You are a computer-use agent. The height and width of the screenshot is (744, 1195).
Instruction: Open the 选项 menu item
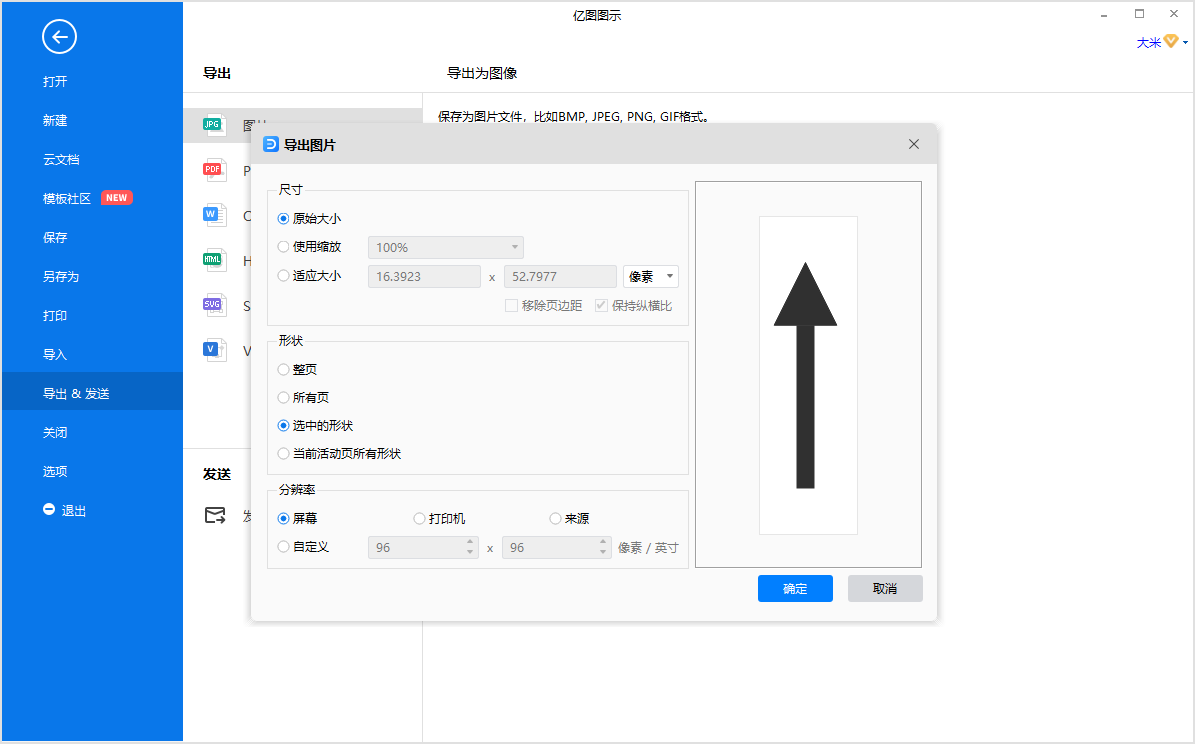(55, 471)
